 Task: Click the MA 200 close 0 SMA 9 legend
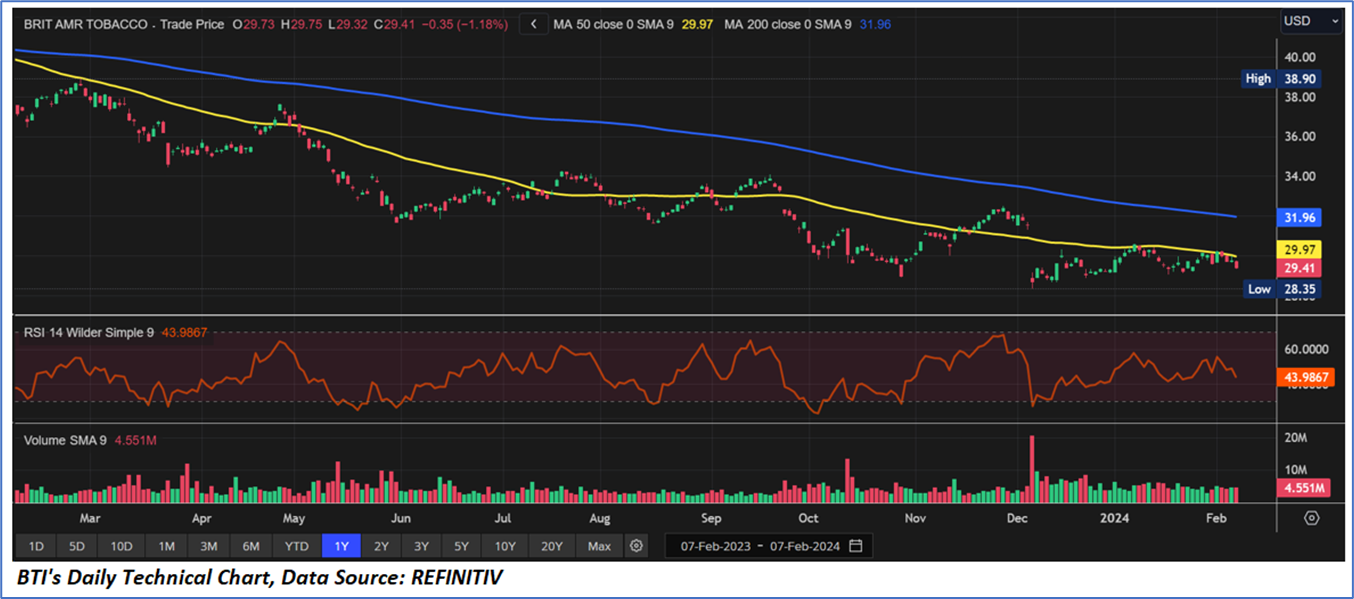coord(788,23)
